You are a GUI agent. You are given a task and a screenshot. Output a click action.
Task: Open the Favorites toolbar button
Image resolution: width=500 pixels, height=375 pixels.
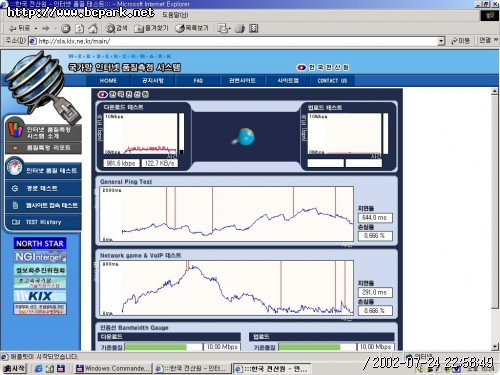click(x=151, y=29)
